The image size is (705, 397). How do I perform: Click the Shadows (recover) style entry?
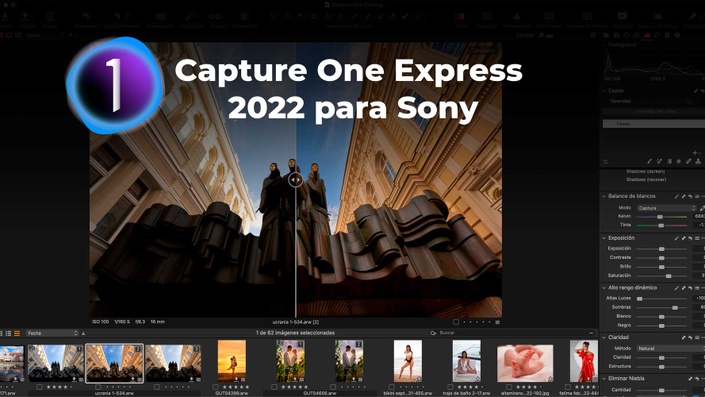[x=646, y=179]
